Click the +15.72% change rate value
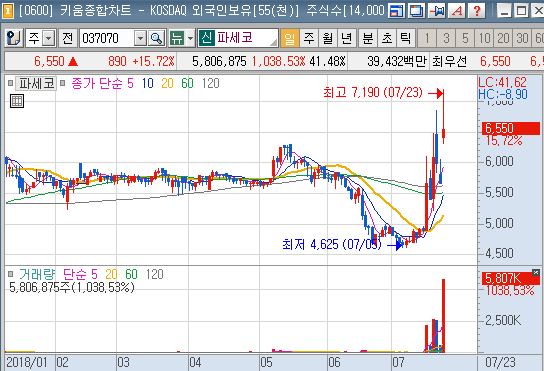The image size is (544, 371). [153, 62]
